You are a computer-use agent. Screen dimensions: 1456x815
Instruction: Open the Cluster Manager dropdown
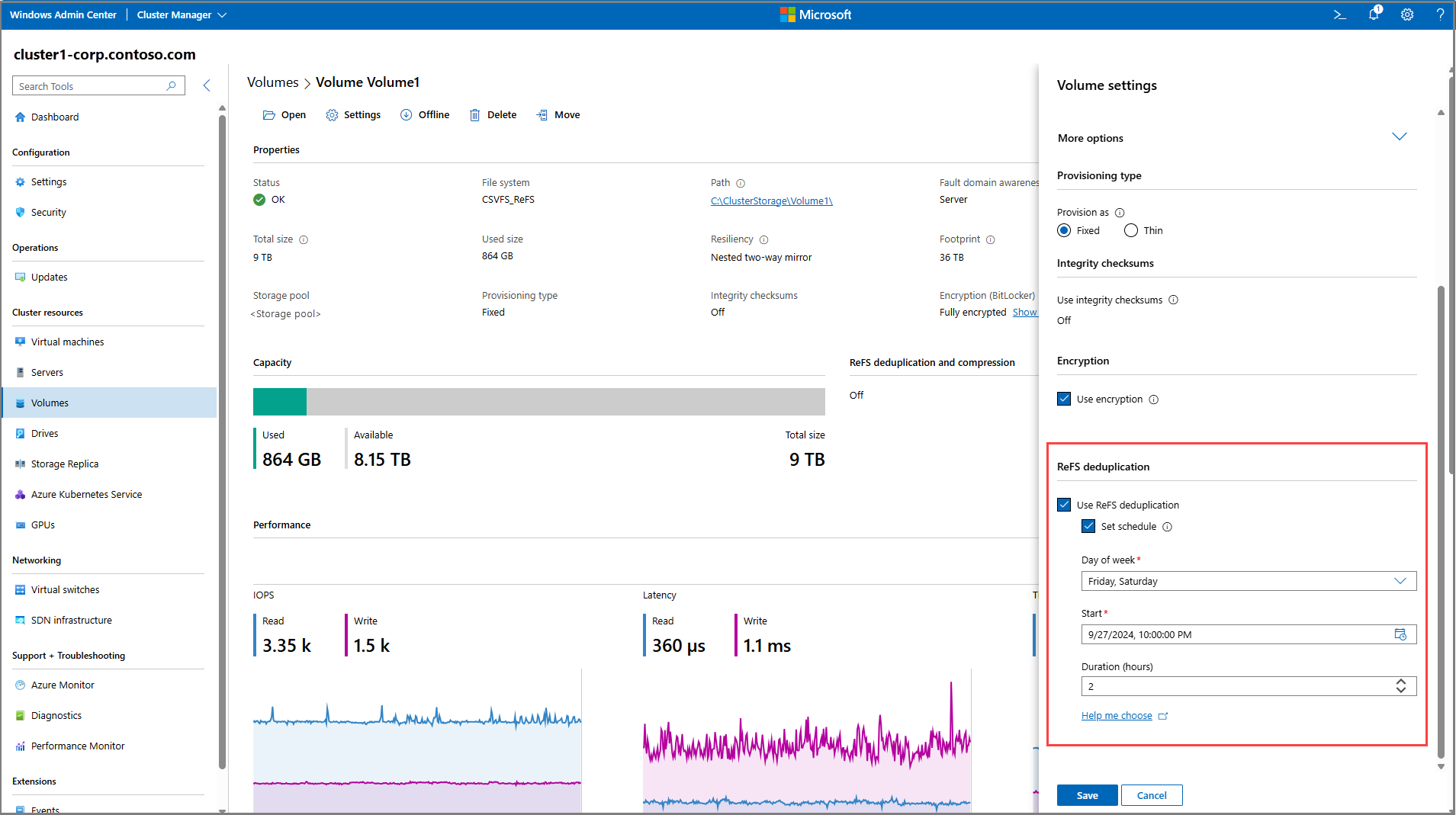click(182, 14)
